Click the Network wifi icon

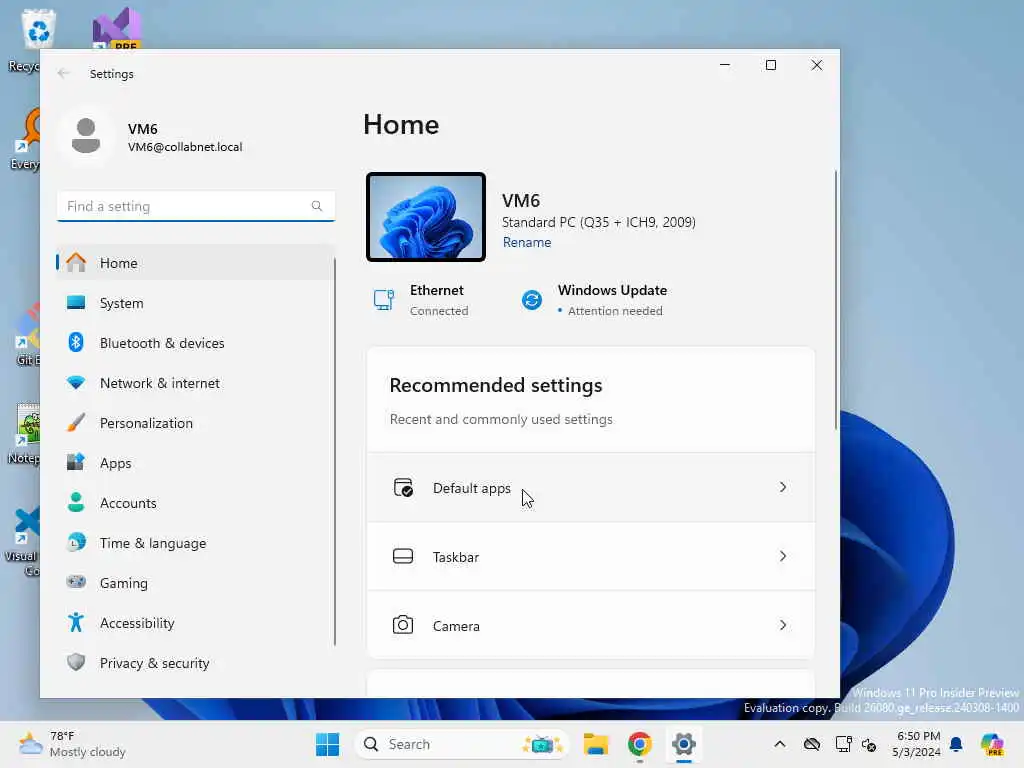tap(76, 383)
